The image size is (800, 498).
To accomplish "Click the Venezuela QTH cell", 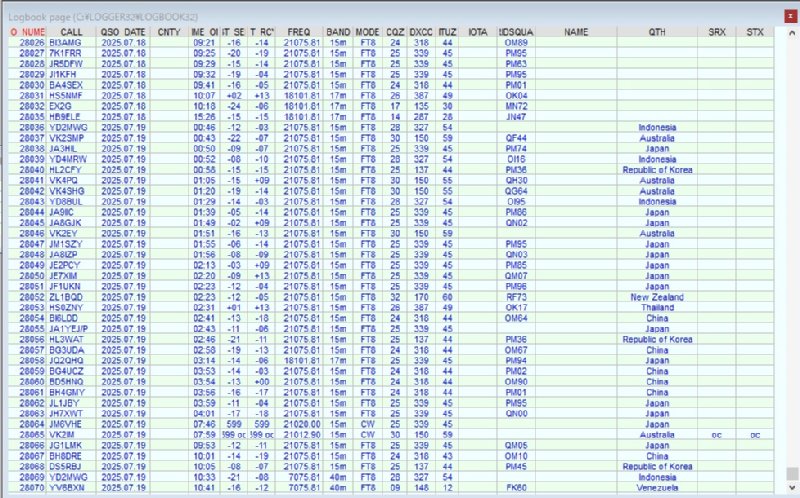I will pos(656,488).
